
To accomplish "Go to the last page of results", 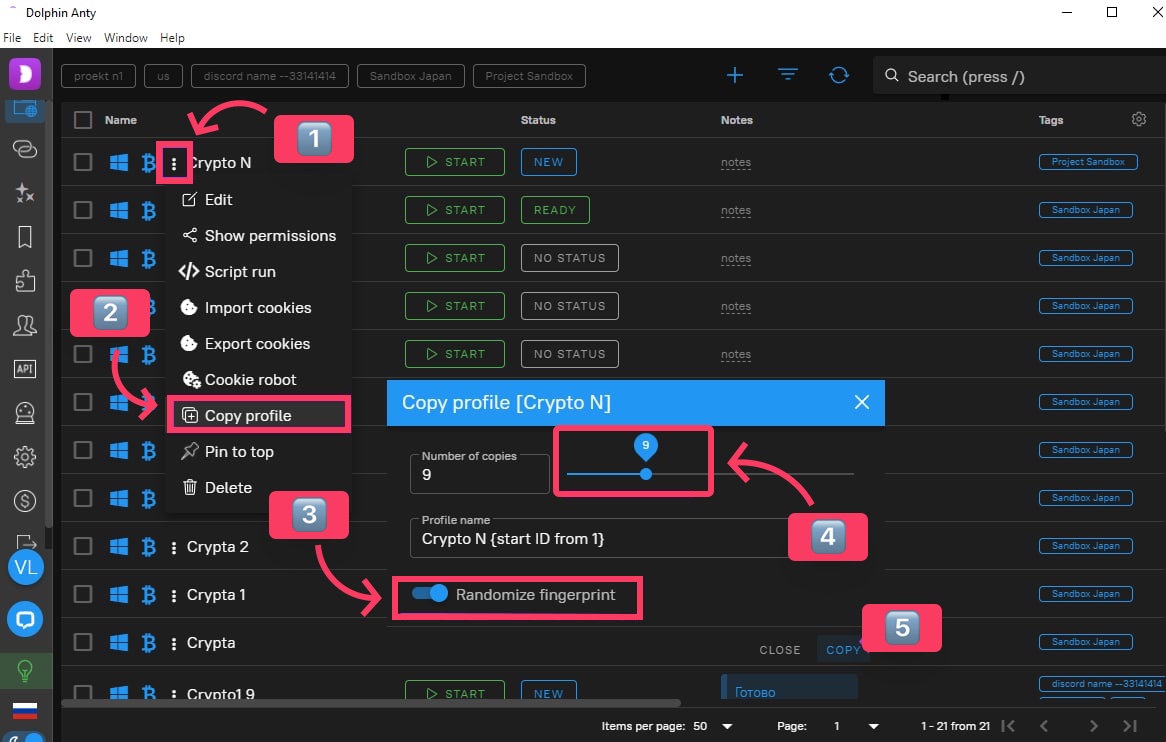I will pyautogui.click(x=1130, y=726).
